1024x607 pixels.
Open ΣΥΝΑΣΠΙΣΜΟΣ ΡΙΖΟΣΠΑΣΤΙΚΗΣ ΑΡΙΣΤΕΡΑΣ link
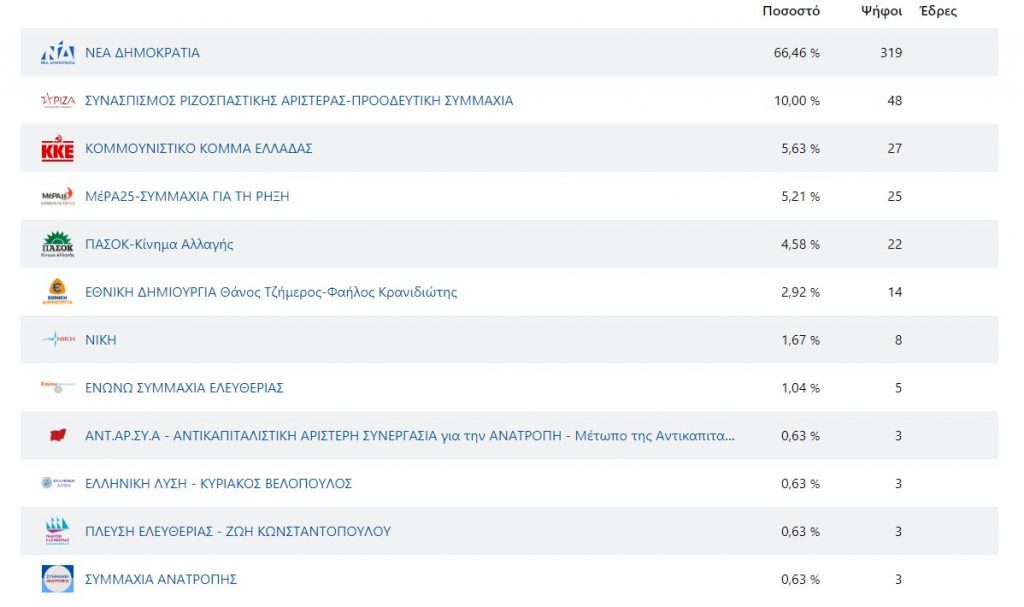point(299,101)
